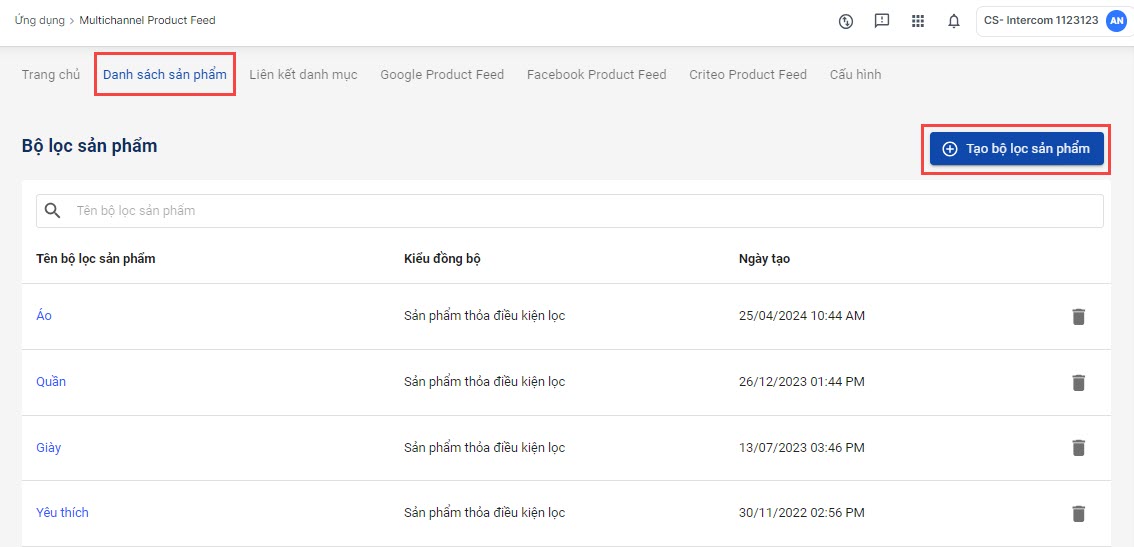Image resolution: width=1134 pixels, height=547 pixels.
Task: Click Tạo bộ lọc sản phẩm button
Action: (x=1016, y=149)
